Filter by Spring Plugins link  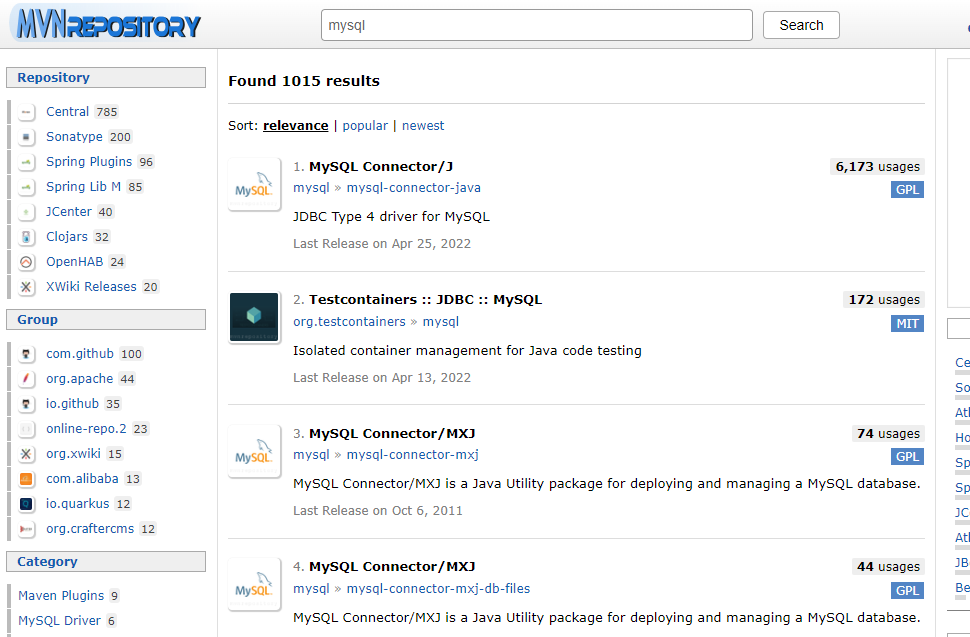tap(89, 162)
